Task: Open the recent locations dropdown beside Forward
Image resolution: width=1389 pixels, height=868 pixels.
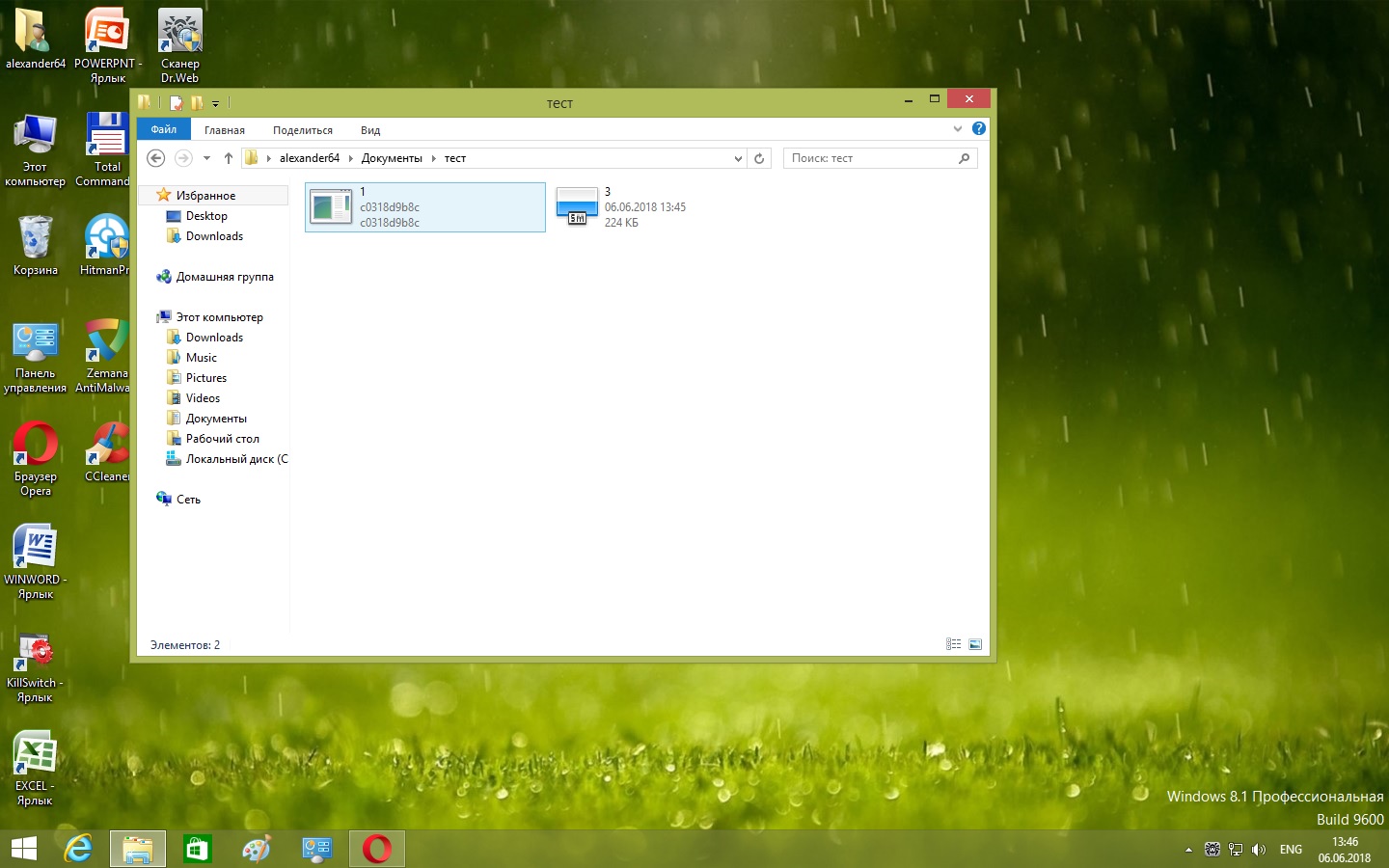Action: point(206,158)
